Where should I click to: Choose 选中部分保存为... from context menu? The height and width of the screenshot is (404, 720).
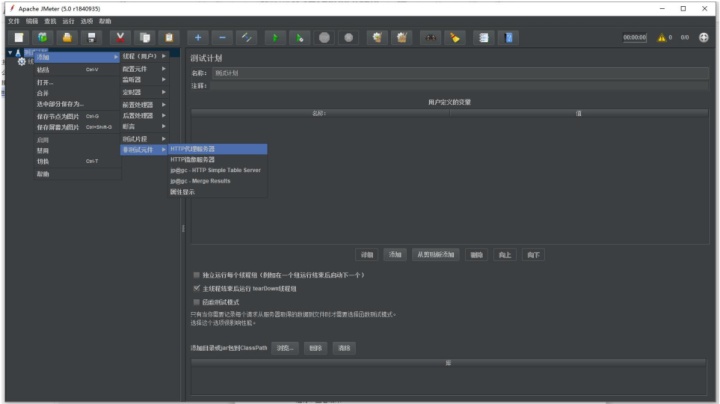pyautogui.click(x=77, y=104)
